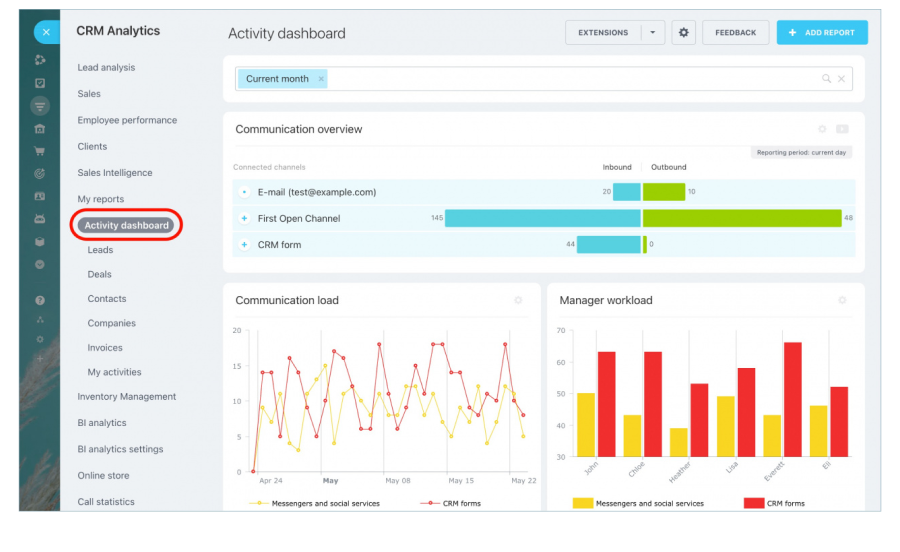Click the ADD REPORT button
This screenshot has width=900, height=552.
(x=822, y=33)
